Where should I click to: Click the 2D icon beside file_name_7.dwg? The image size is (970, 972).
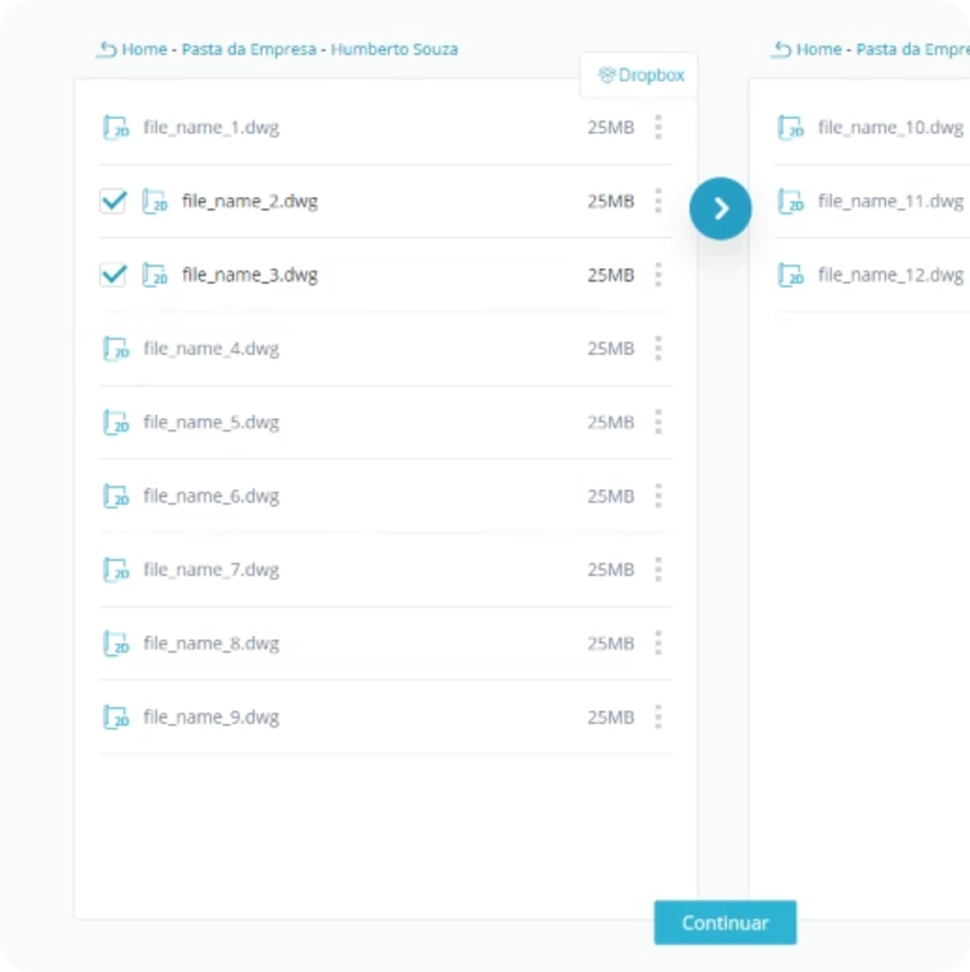[x=116, y=570]
